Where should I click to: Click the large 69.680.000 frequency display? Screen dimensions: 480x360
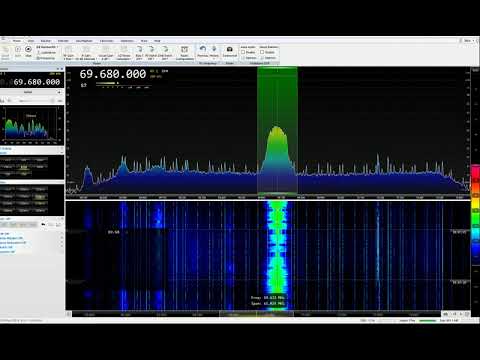[113, 74]
